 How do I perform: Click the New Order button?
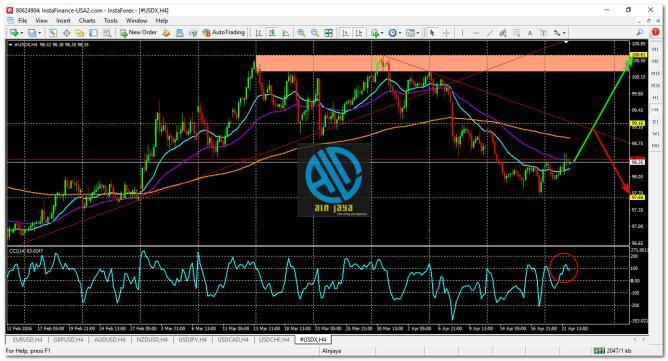pos(138,32)
